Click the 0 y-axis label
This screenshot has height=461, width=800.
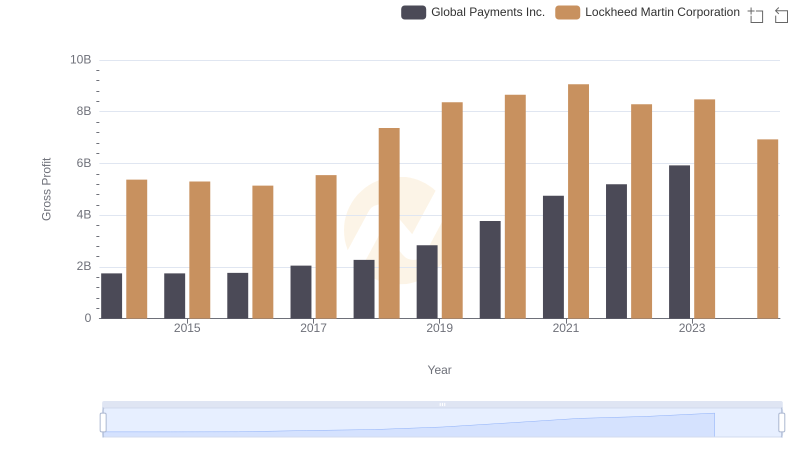88,318
